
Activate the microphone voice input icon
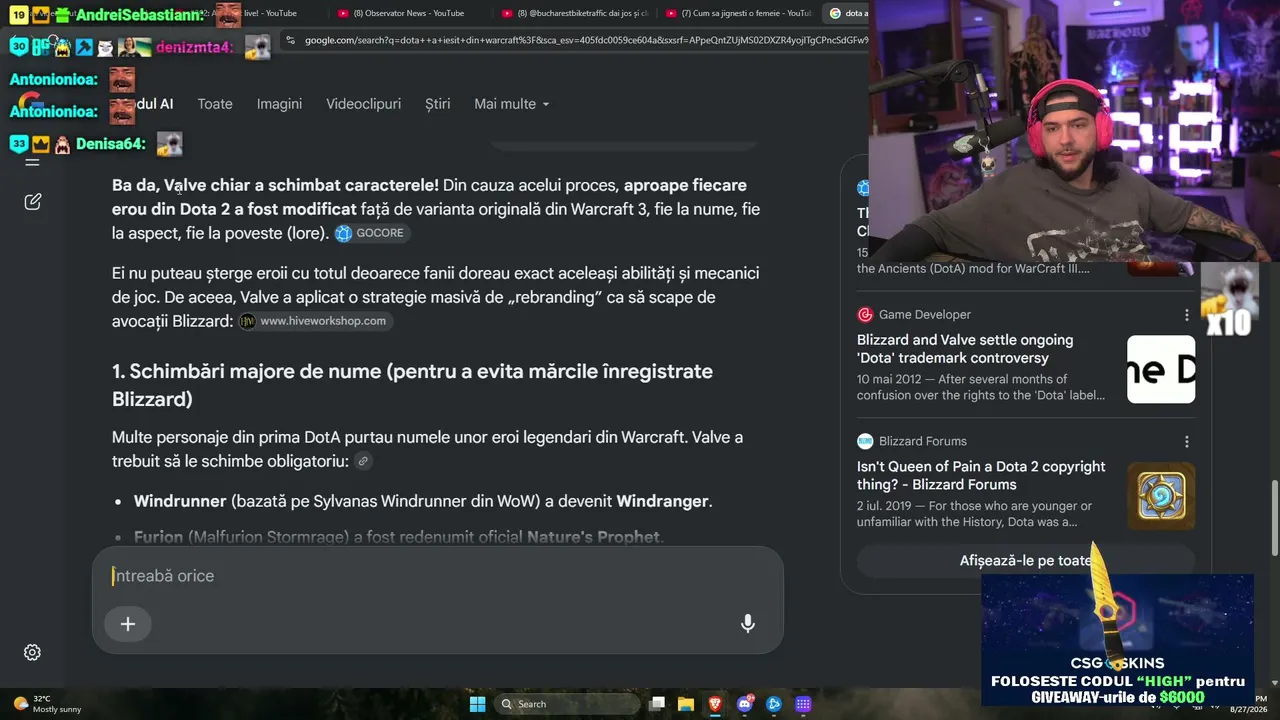747,624
